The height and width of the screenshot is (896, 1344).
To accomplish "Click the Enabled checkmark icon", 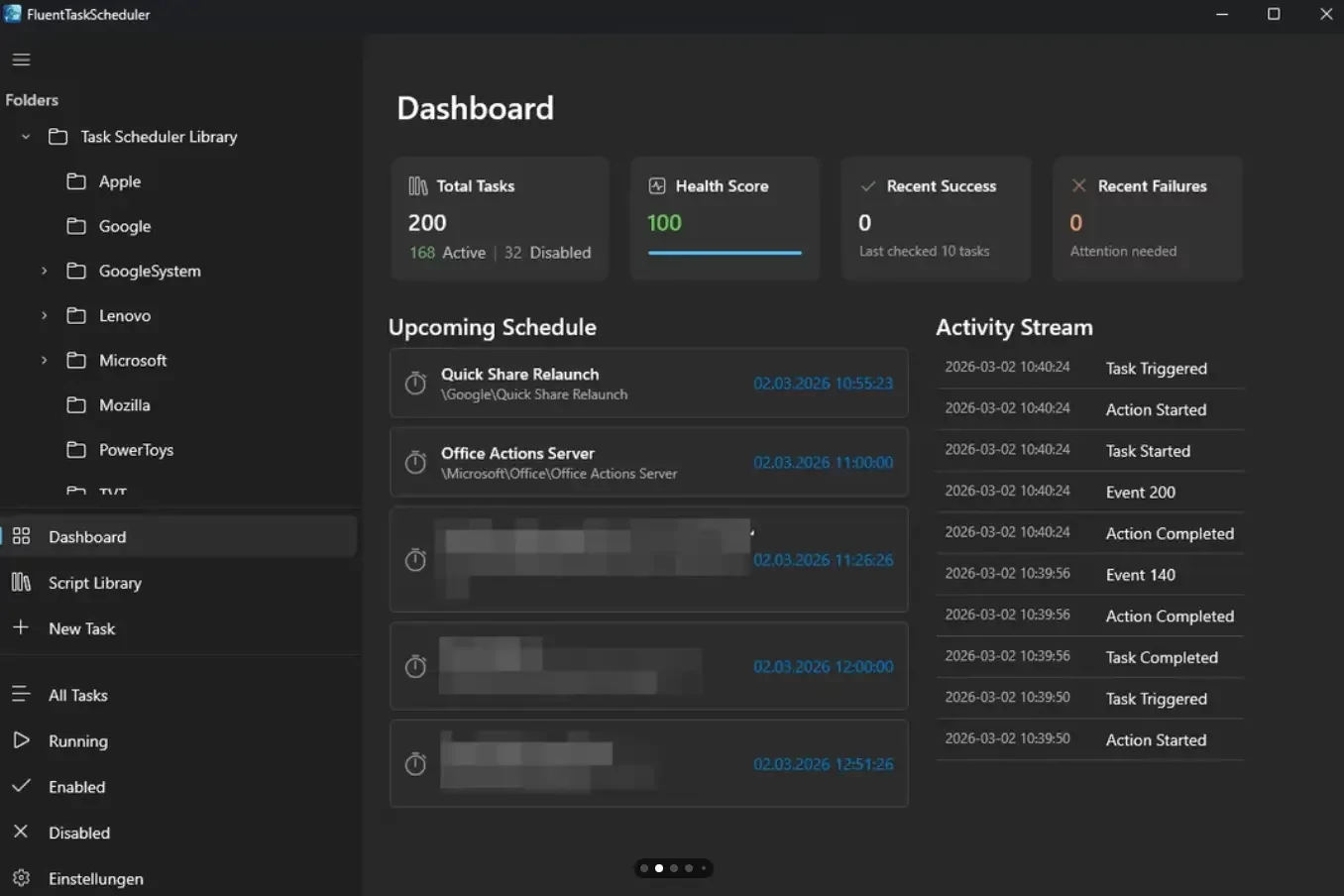I will (21, 786).
